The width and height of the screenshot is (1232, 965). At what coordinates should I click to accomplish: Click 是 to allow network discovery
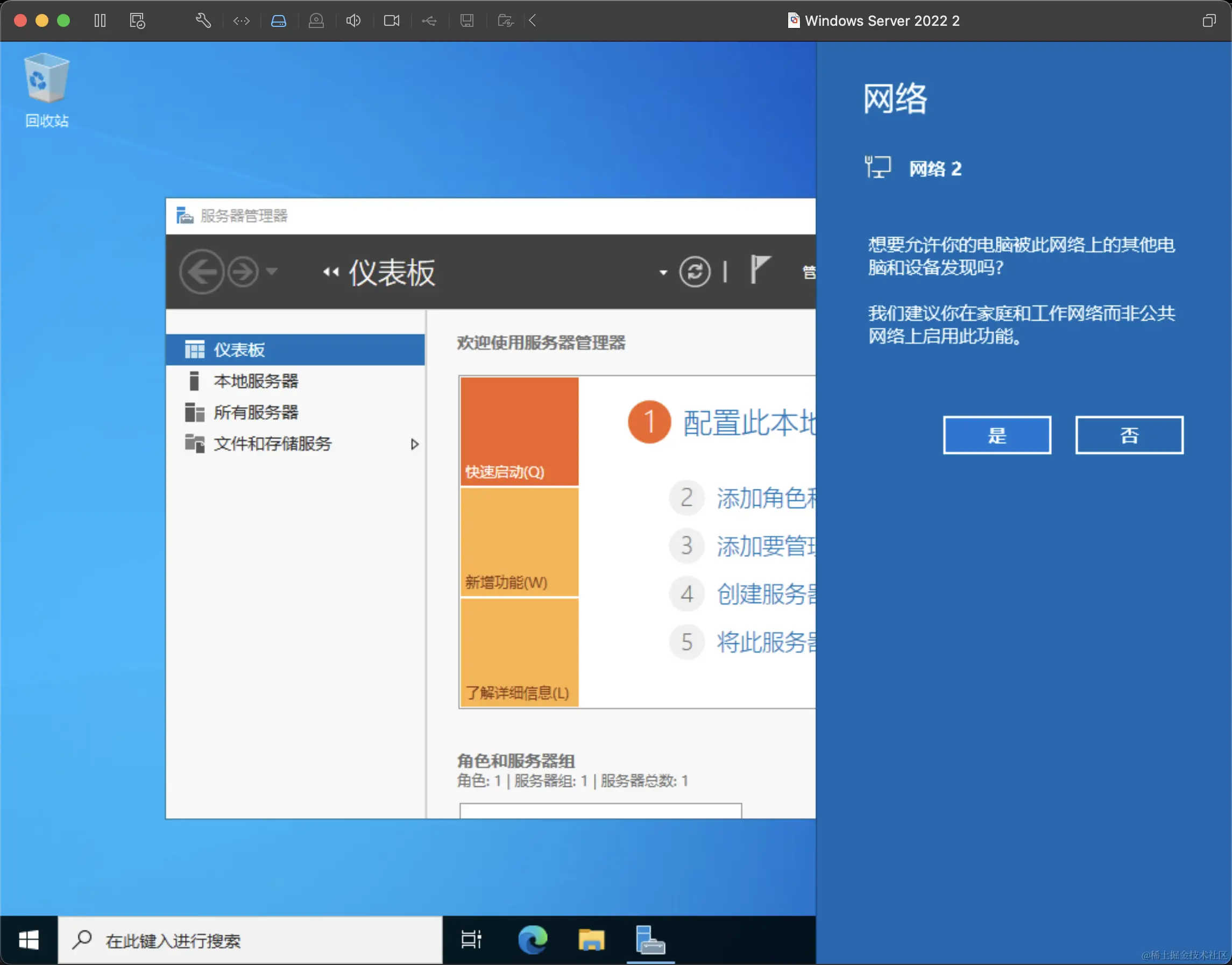996,435
